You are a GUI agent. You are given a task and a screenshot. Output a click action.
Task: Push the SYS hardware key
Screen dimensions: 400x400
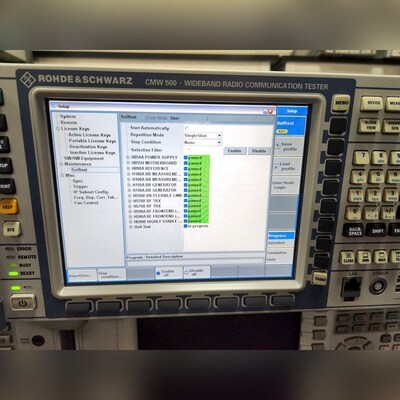pos(11,229)
